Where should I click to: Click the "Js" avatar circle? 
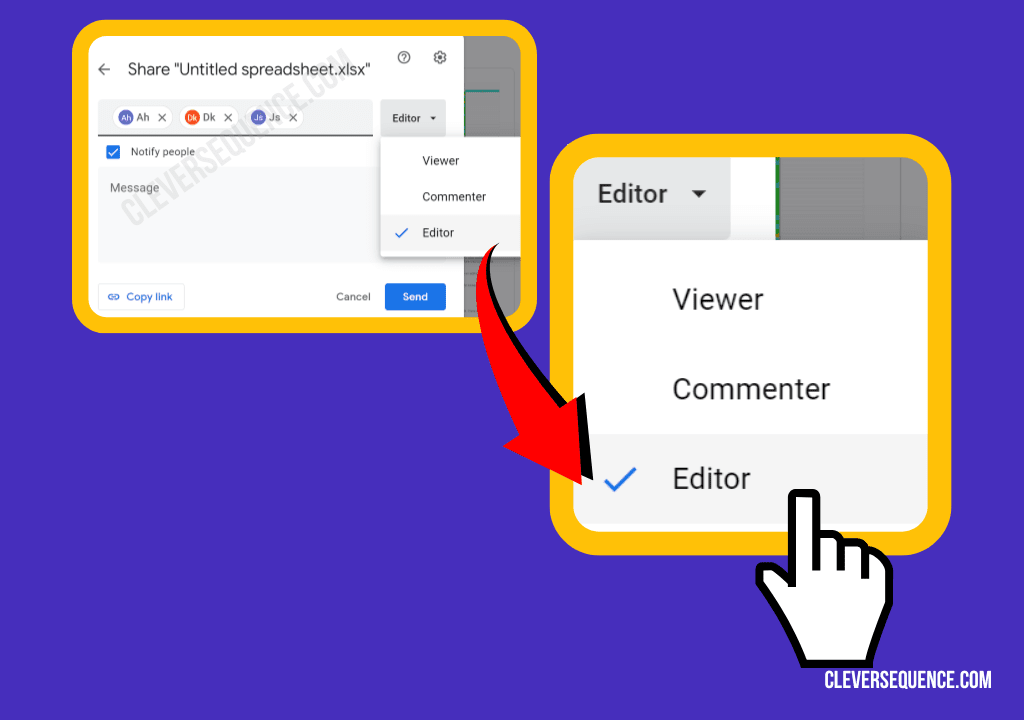click(258, 117)
